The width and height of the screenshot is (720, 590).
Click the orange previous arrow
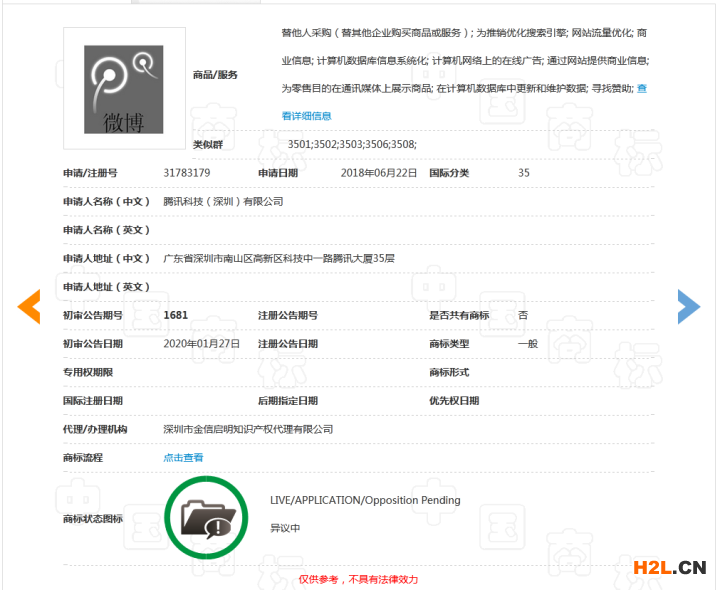coord(29,307)
